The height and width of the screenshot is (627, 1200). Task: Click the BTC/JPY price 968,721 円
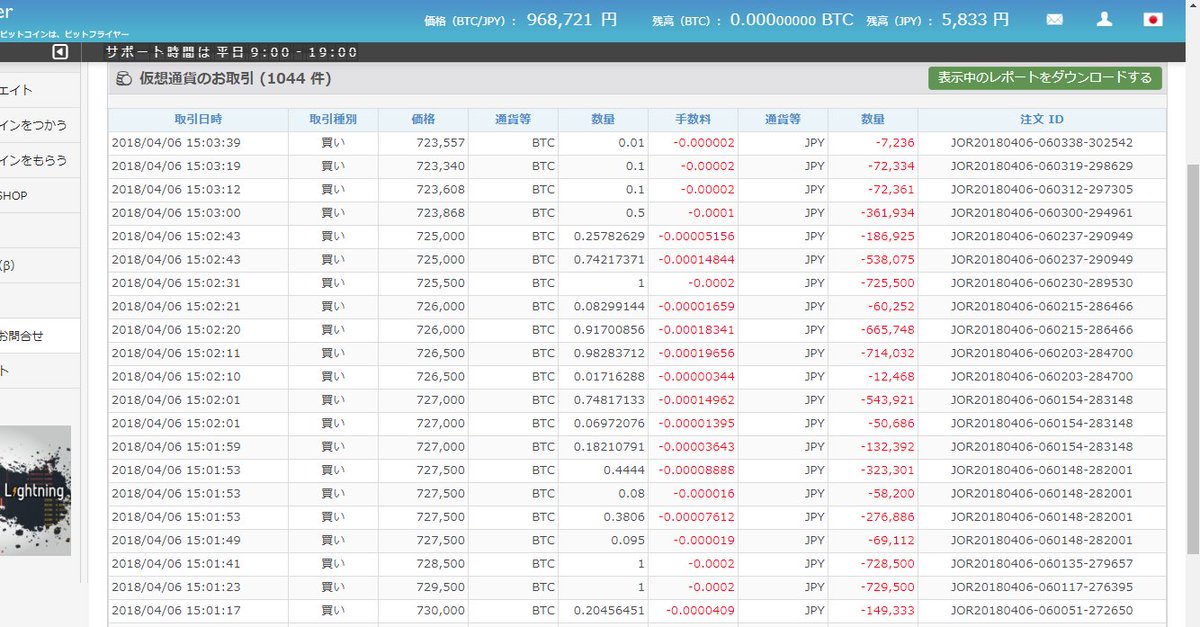pos(572,19)
